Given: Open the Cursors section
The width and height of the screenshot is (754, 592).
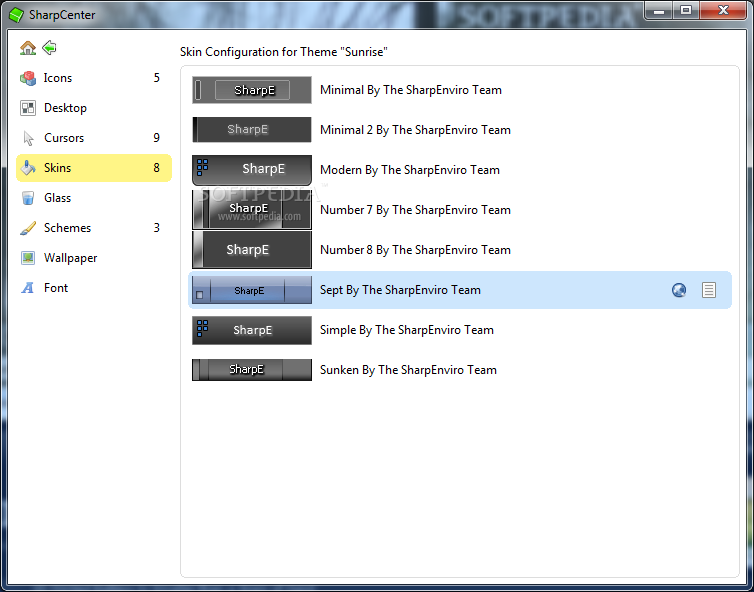Looking at the screenshot, I should 94,138.
